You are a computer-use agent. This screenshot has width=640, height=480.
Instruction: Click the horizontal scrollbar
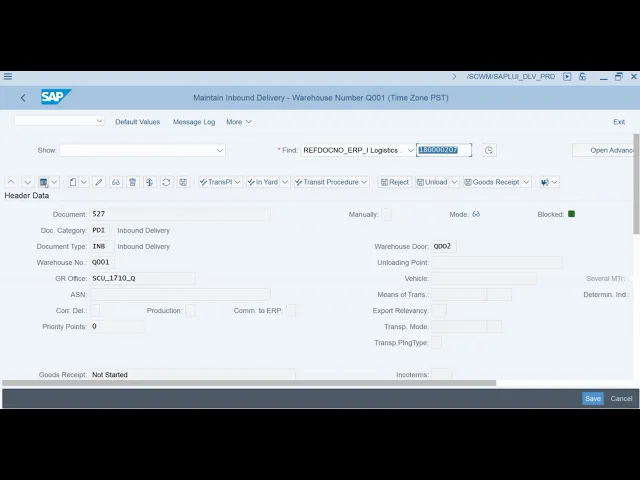pos(249,383)
